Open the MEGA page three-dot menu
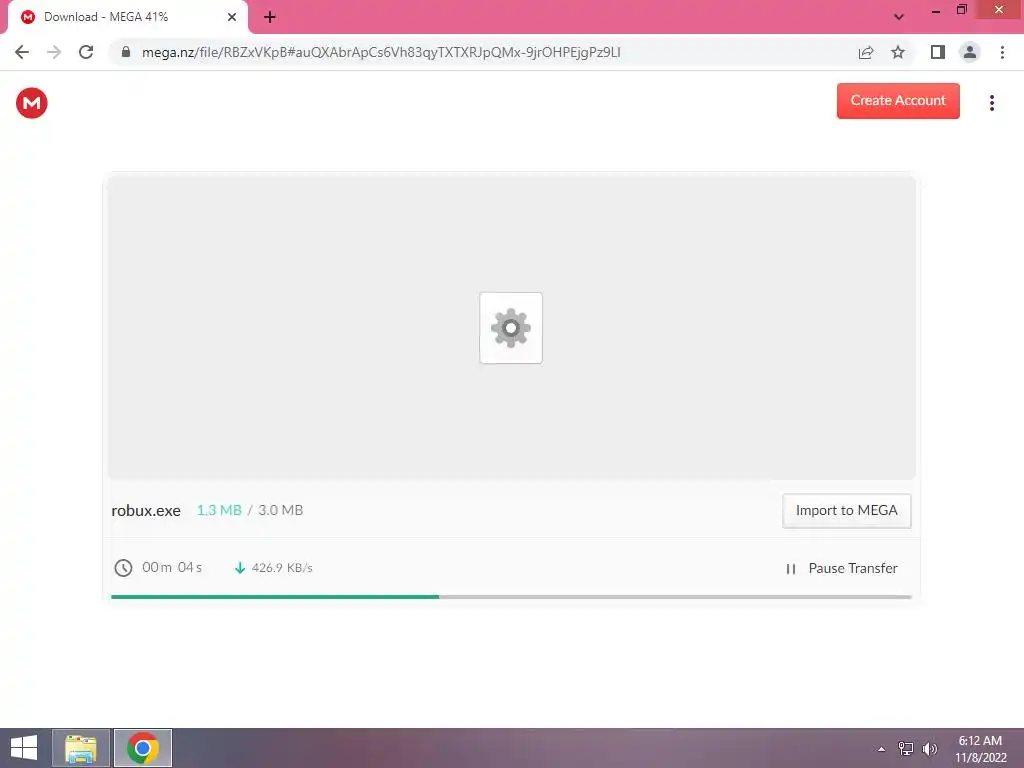1024x768 pixels. 991,103
